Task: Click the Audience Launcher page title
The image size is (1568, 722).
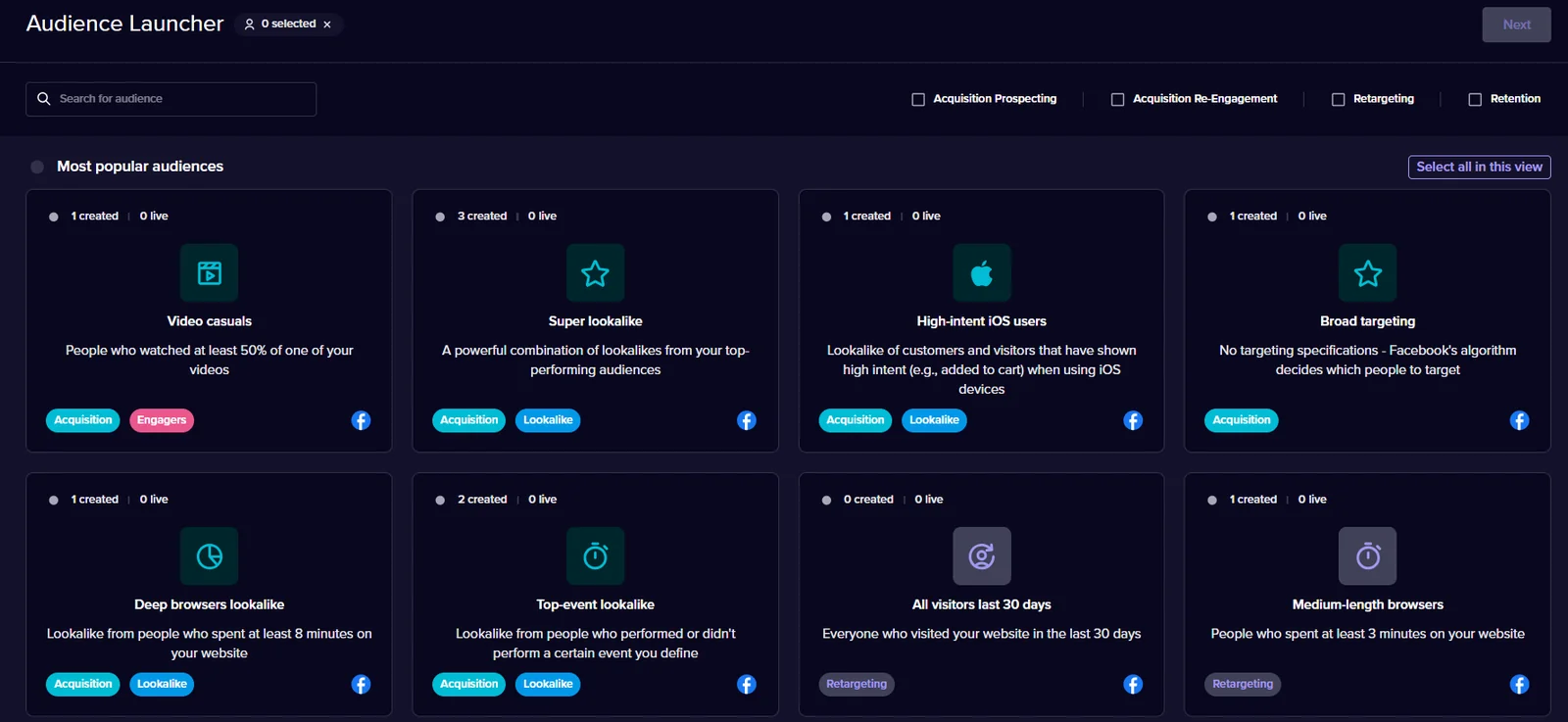Action: [x=124, y=24]
